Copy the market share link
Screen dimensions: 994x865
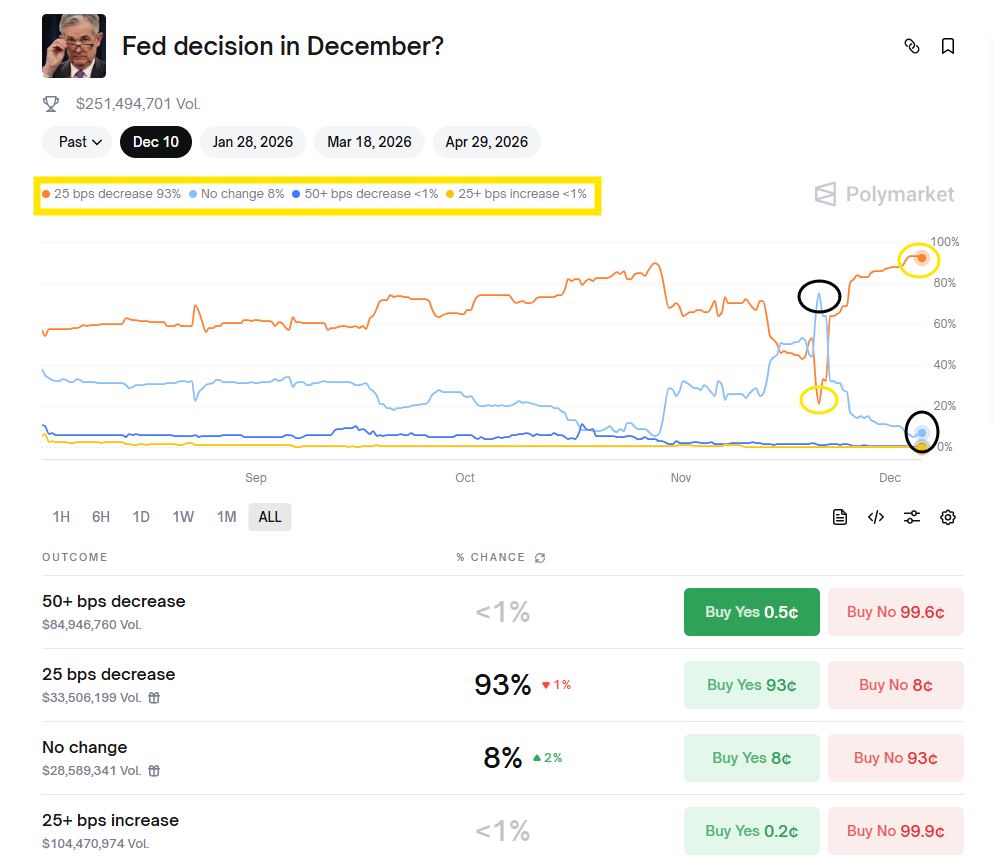(x=911, y=46)
